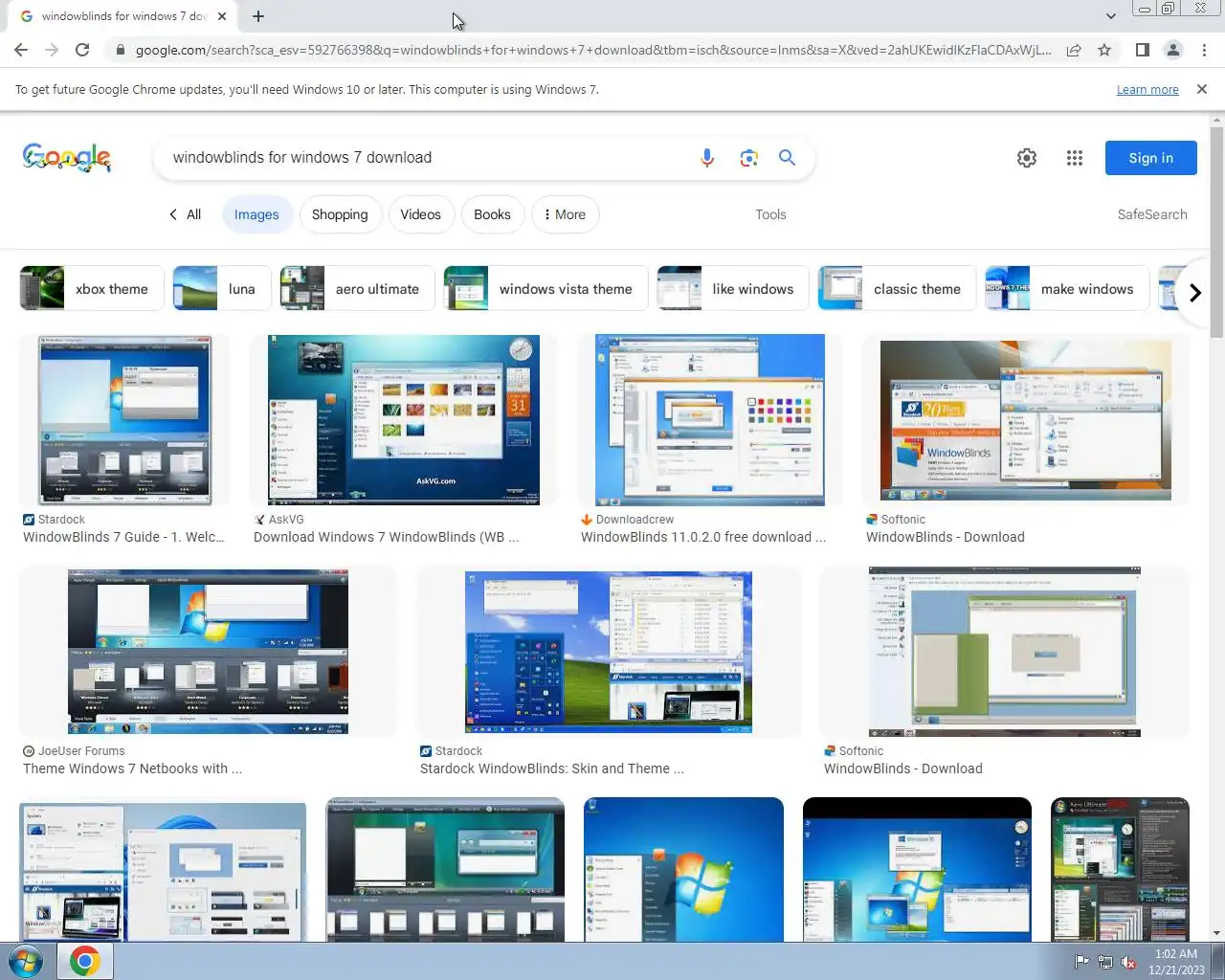
Task: Toggle Chrome side panel icon
Action: pyautogui.click(x=1142, y=50)
